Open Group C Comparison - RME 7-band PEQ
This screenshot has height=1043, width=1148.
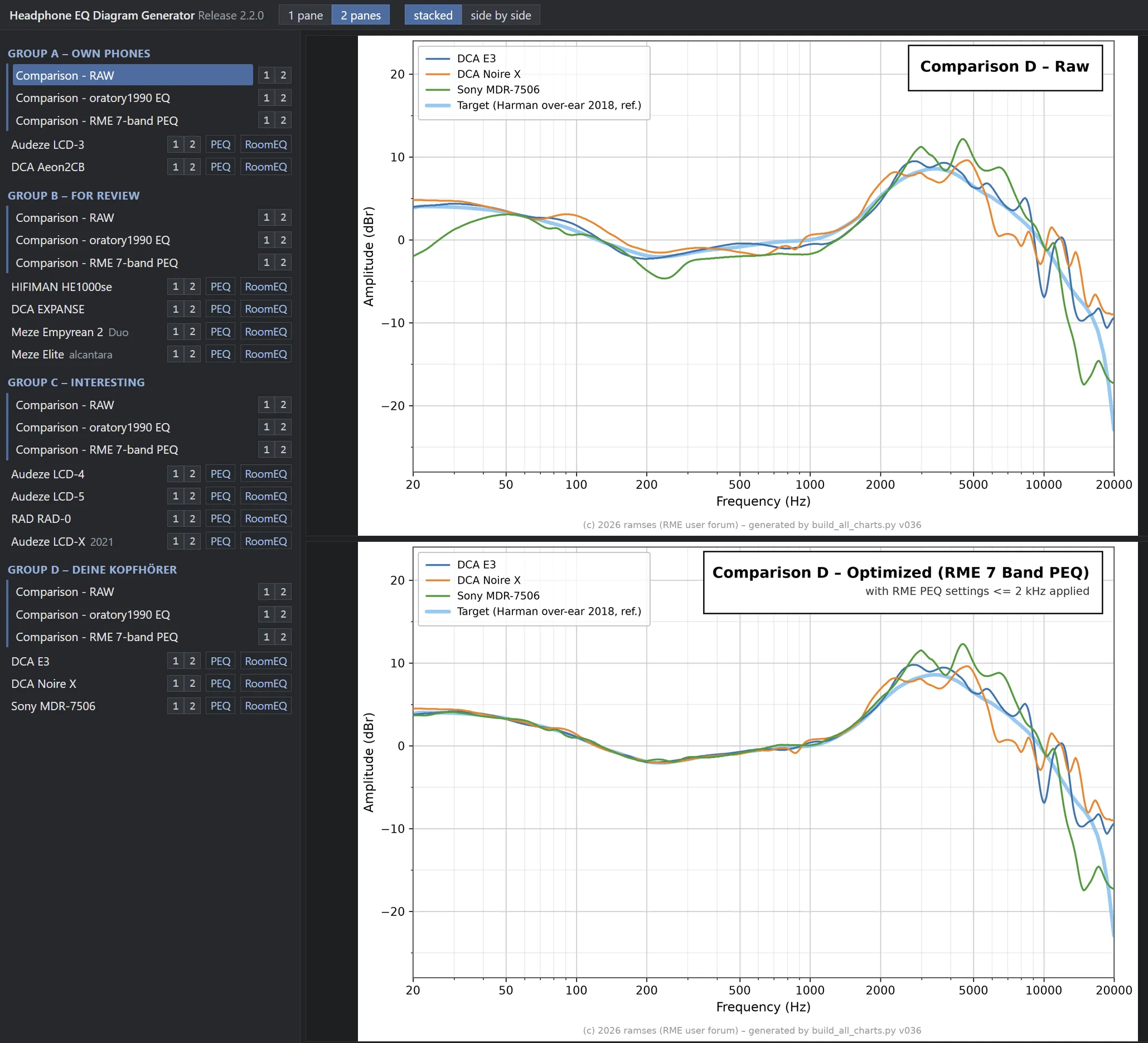pyautogui.click(x=133, y=450)
